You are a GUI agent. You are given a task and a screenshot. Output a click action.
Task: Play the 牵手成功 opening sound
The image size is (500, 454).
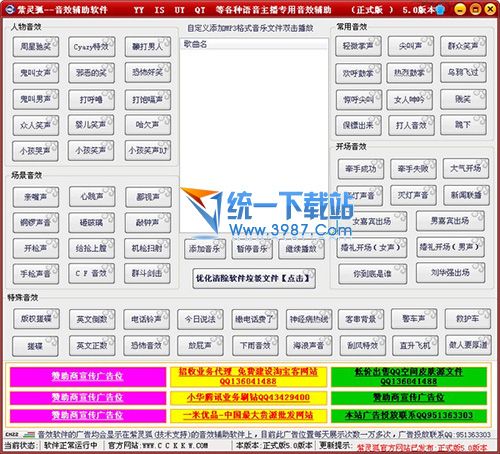tap(361, 169)
